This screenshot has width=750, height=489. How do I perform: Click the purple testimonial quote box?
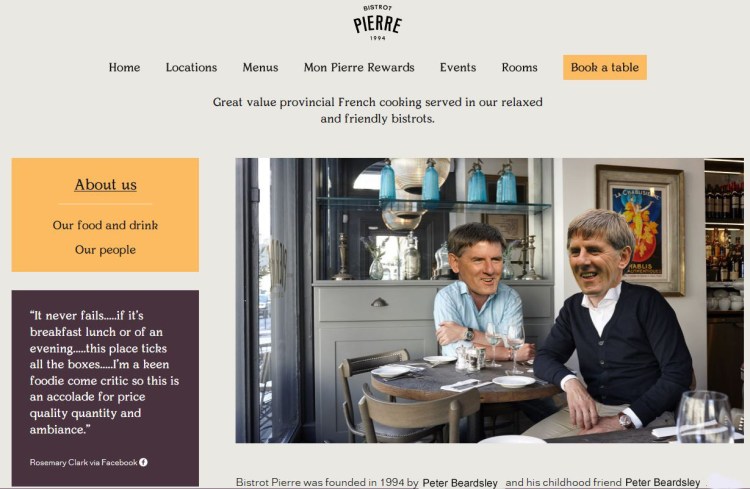pyautogui.click(x=105, y=388)
